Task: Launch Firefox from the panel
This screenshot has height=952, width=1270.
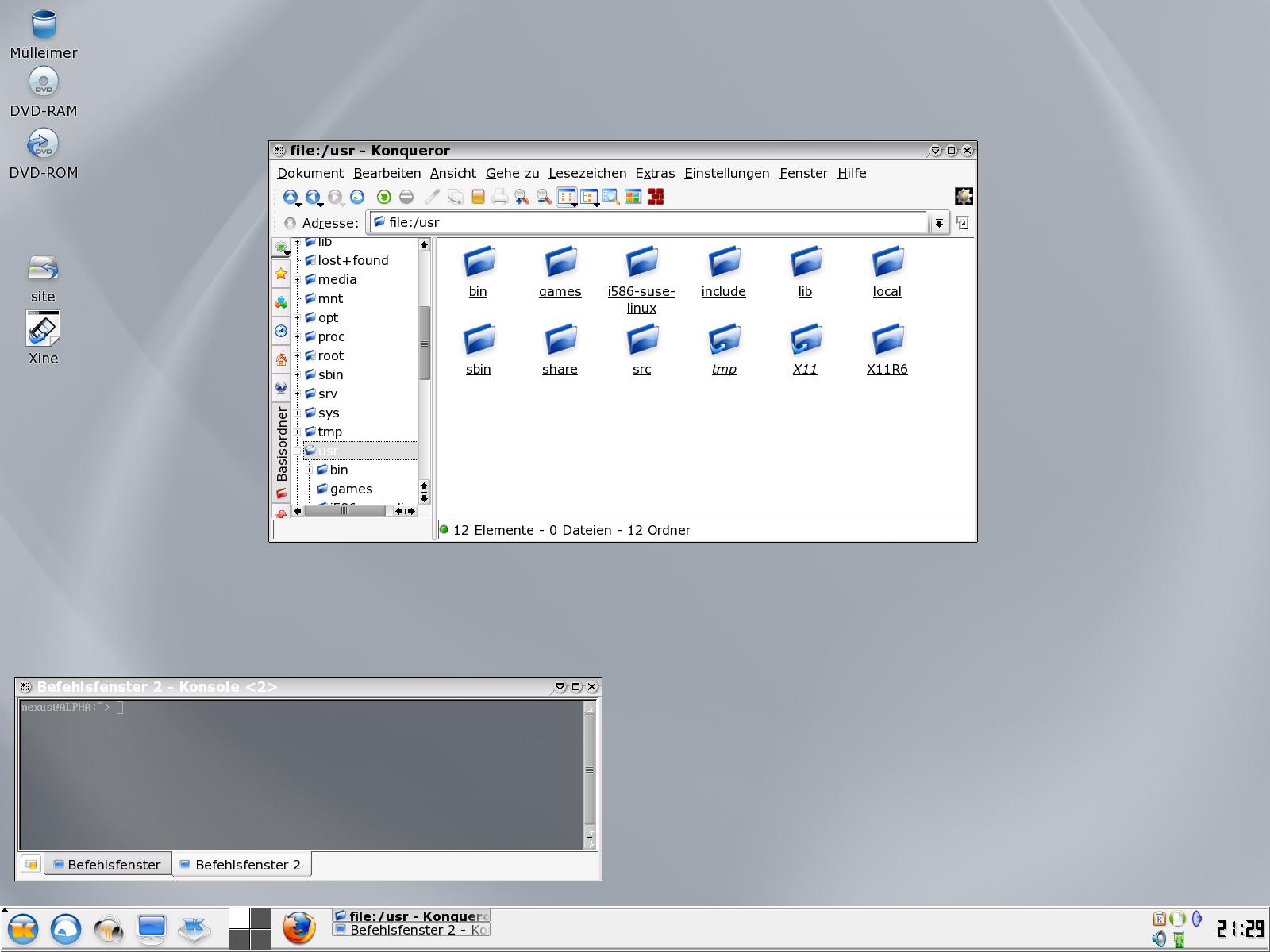Action: pyautogui.click(x=299, y=928)
